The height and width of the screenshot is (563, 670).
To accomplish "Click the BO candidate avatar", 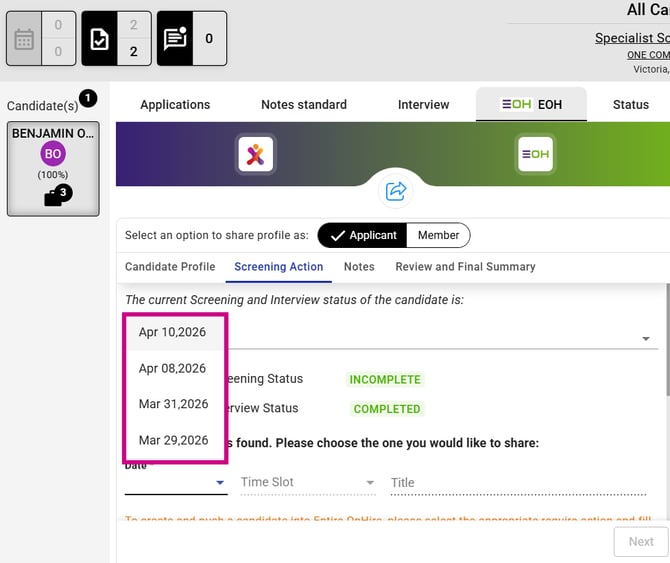I will [x=53, y=154].
